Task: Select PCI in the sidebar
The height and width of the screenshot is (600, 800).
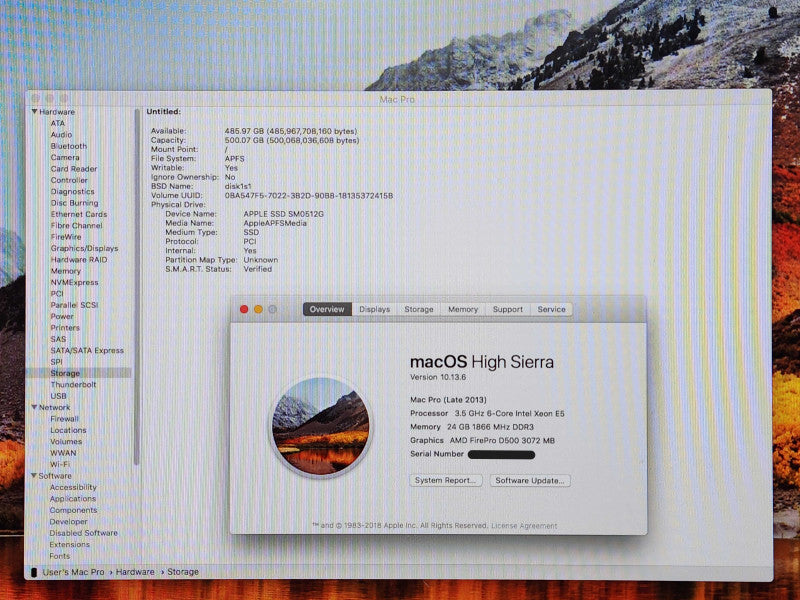Action: point(57,293)
